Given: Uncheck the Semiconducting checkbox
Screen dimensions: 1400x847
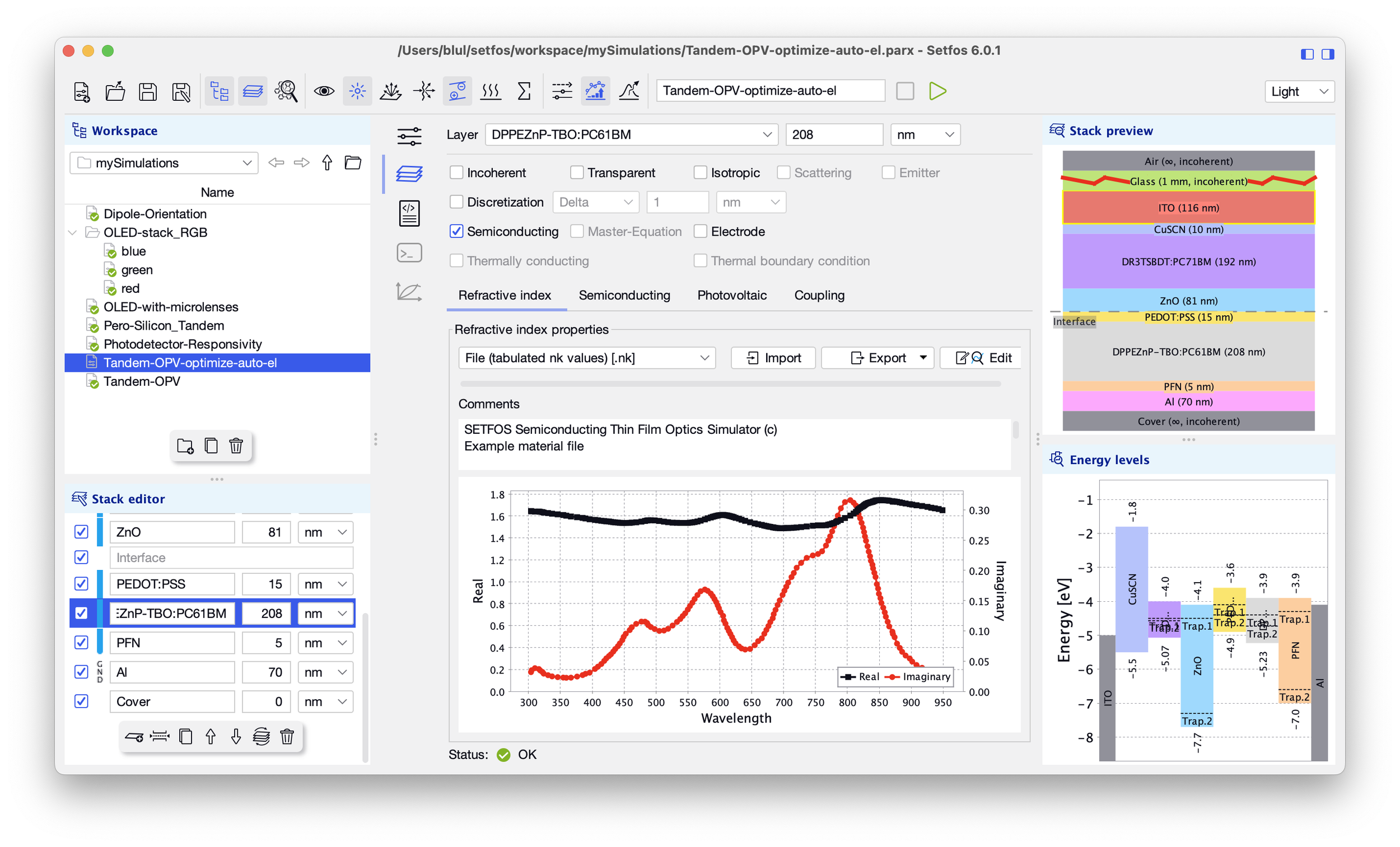Looking at the screenshot, I should point(456,231).
